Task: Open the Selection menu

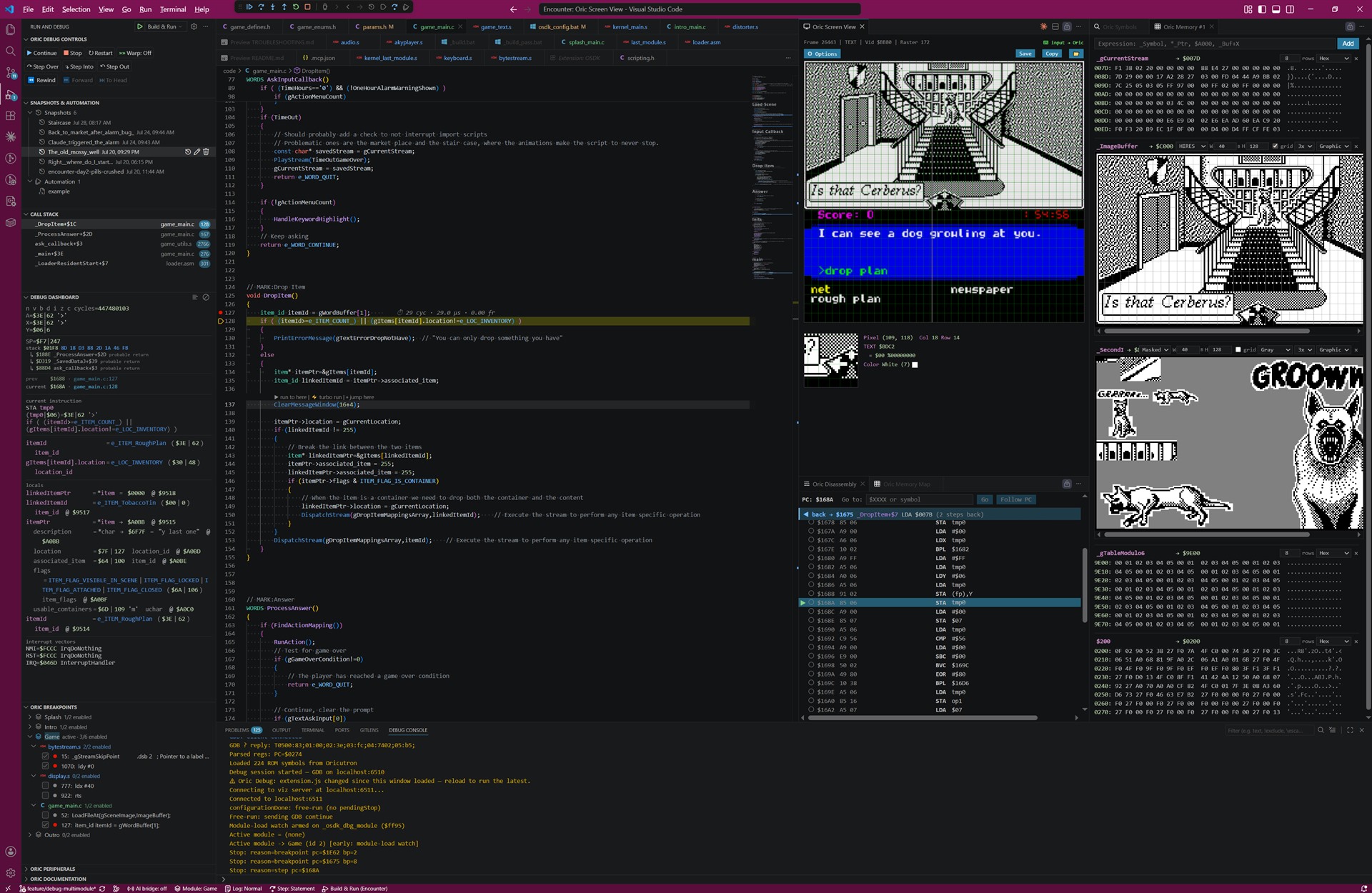Action: click(x=76, y=9)
